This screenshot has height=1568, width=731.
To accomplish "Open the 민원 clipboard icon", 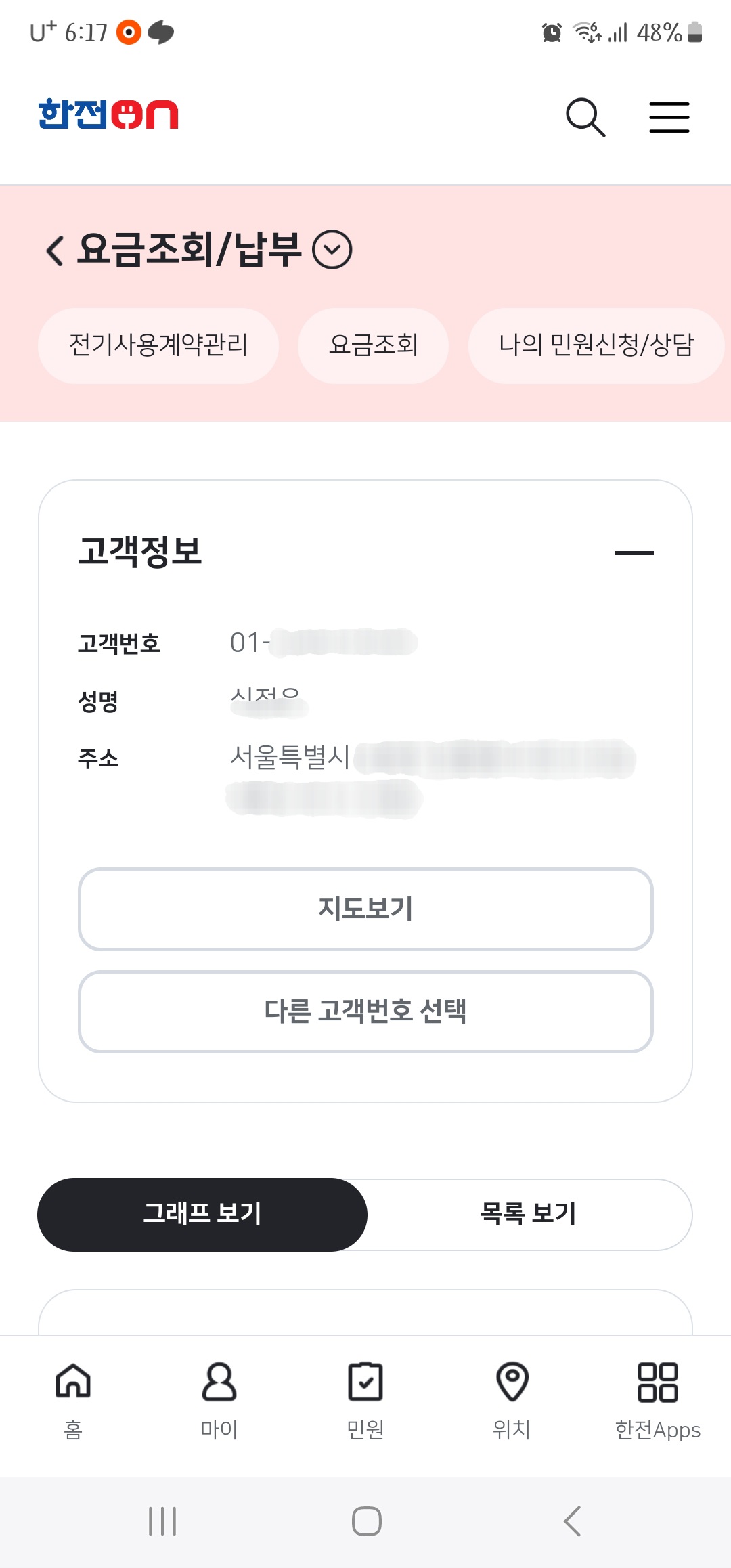I will 365,1381.
